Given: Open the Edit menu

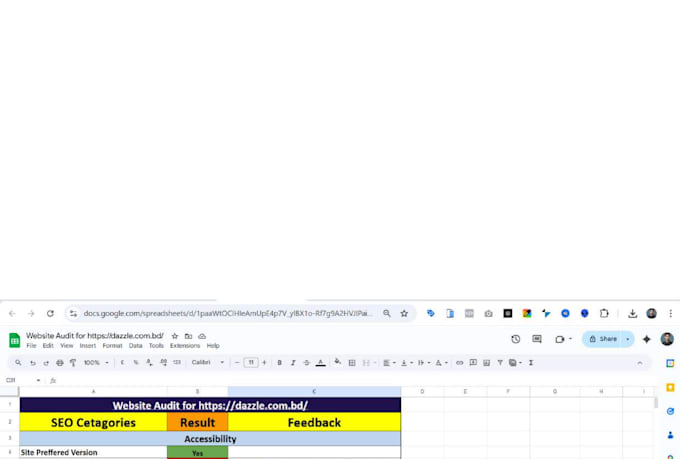Looking at the screenshot, I should click(x=48, y=346).
